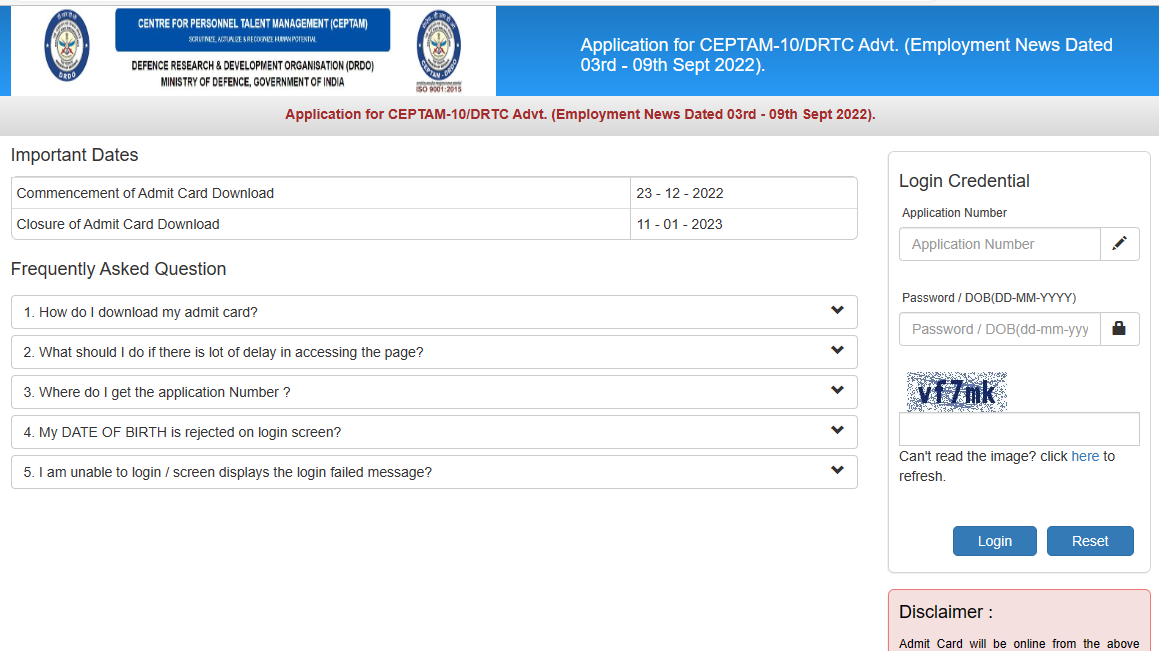Expand FAQ about login failed message

point(433,471)
